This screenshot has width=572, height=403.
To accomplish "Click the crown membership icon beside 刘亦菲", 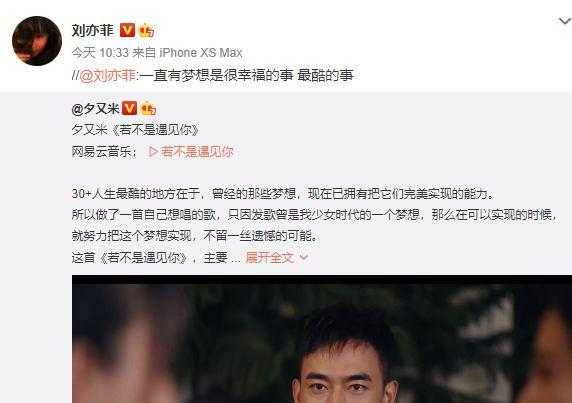I will click(x=146, y=30).
